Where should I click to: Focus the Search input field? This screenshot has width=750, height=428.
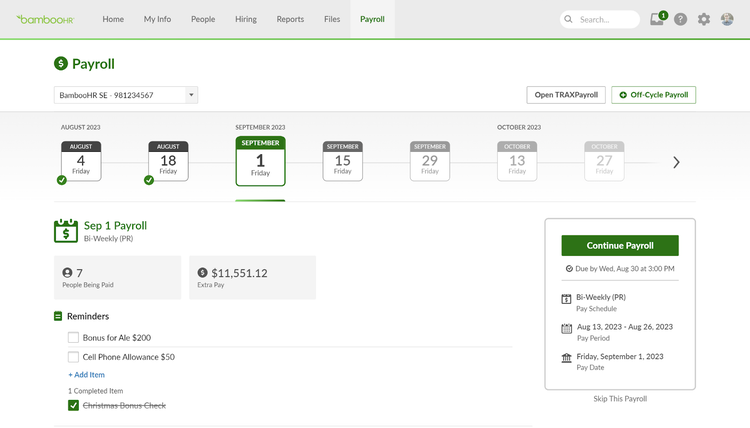coord(600,19)
